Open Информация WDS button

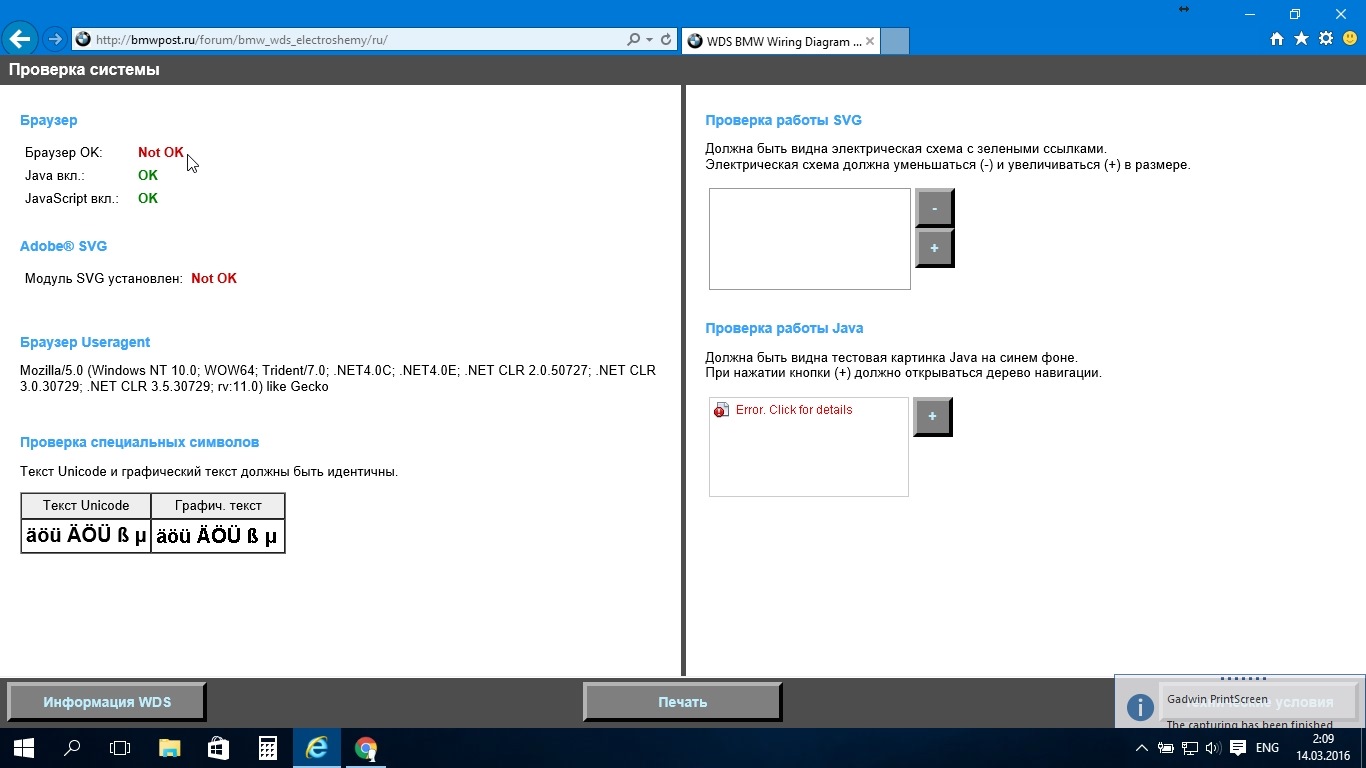[106, 702]
